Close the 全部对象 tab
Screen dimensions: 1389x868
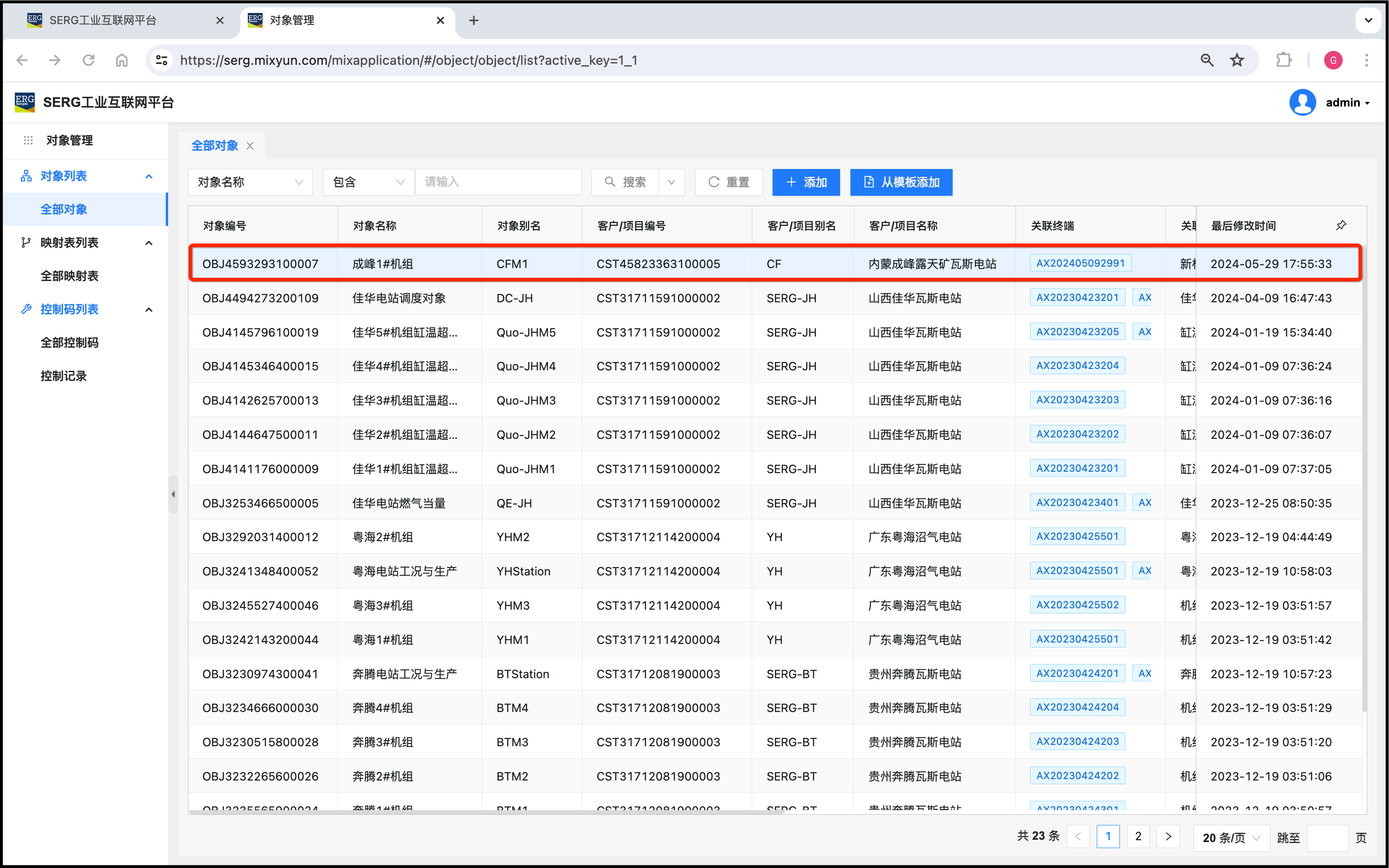pyautogui.click(x=251, y=146)
